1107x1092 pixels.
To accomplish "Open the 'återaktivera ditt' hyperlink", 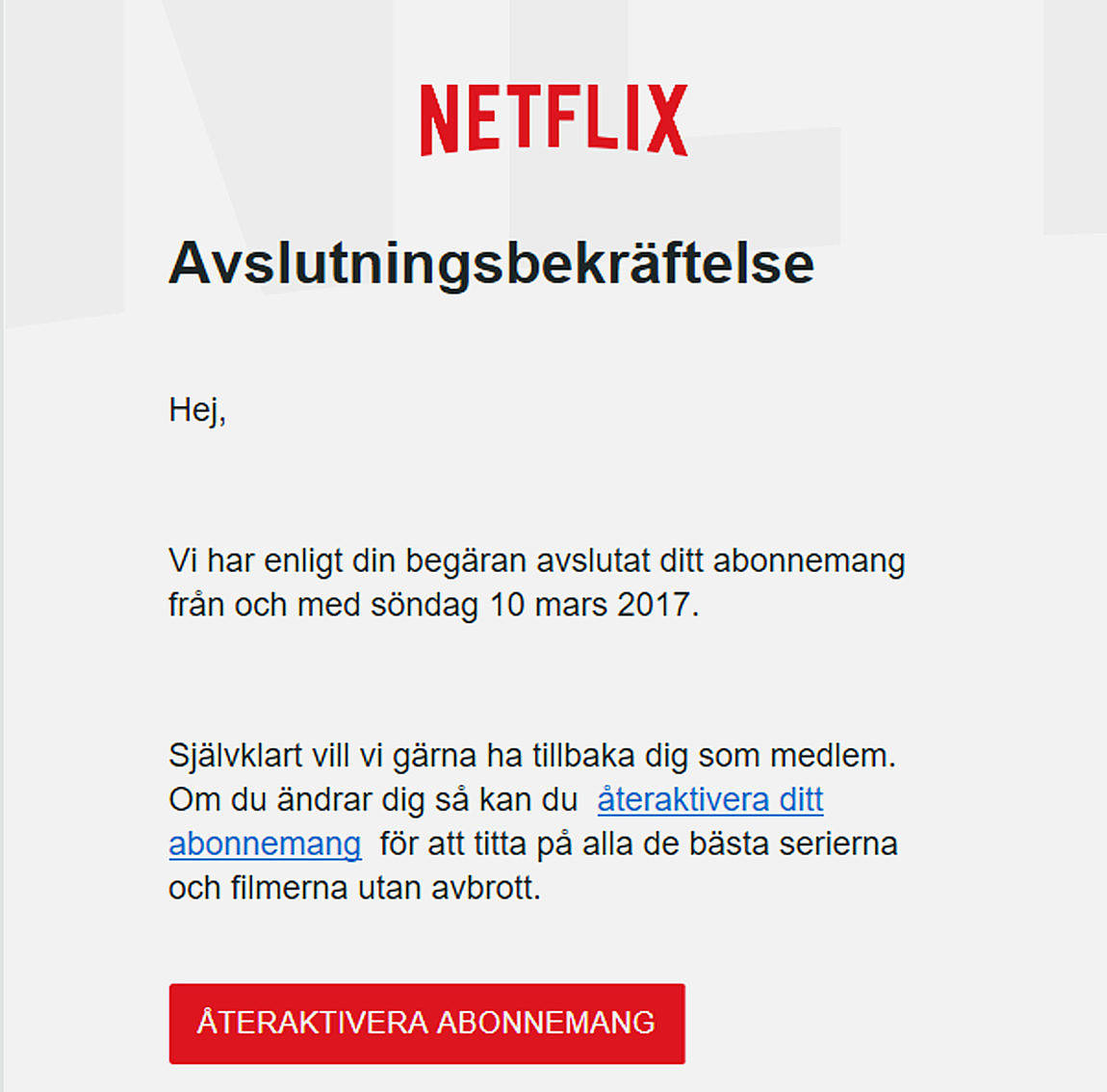I will pos(710,799).
